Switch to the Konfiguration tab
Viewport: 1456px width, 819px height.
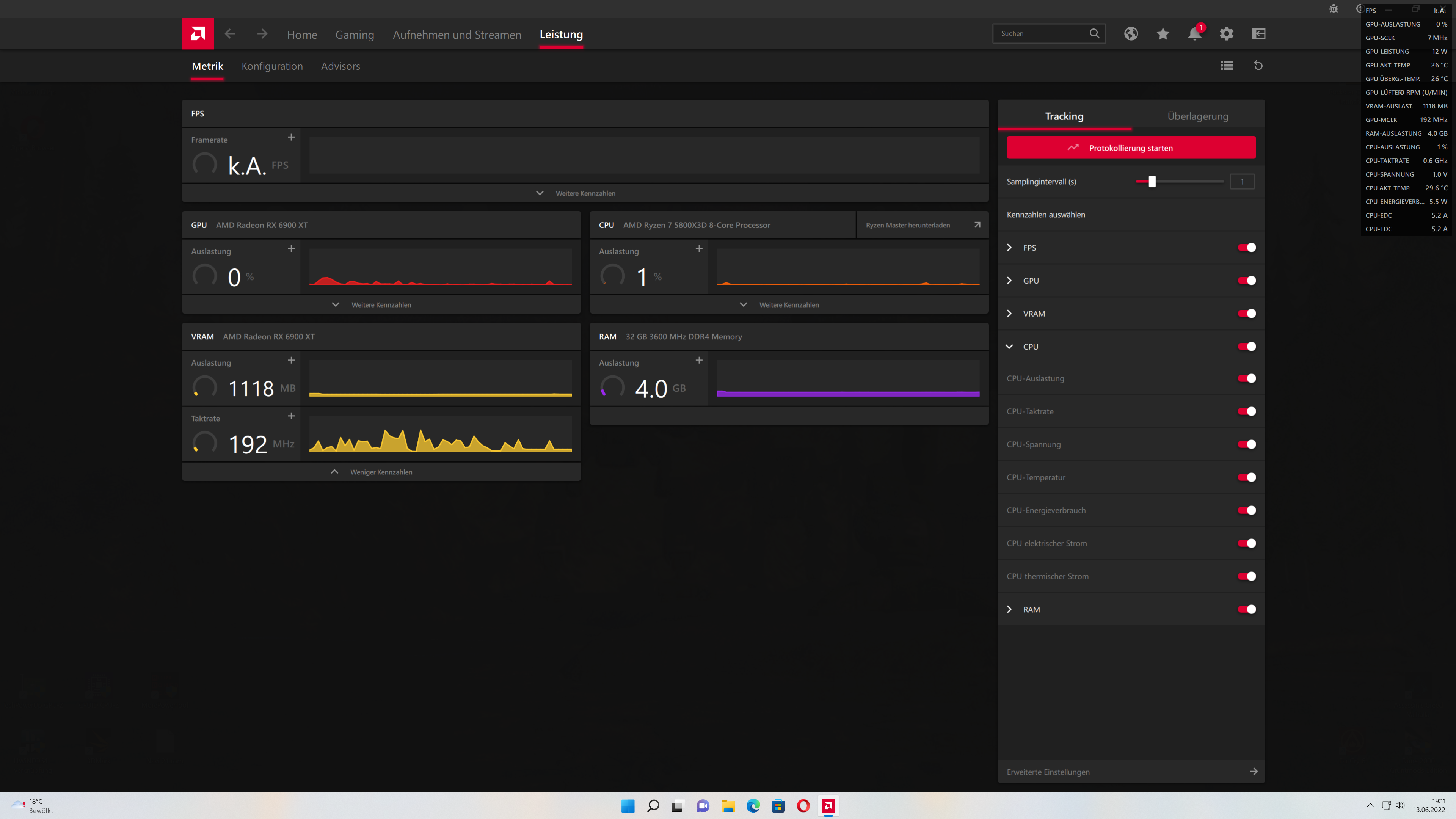tap(272, 66)
